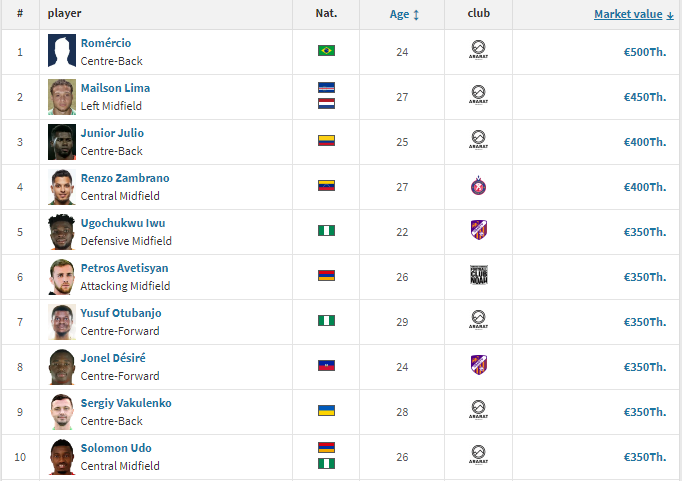Click the red crest next to Renzo Zambrano

click(478, 186)
